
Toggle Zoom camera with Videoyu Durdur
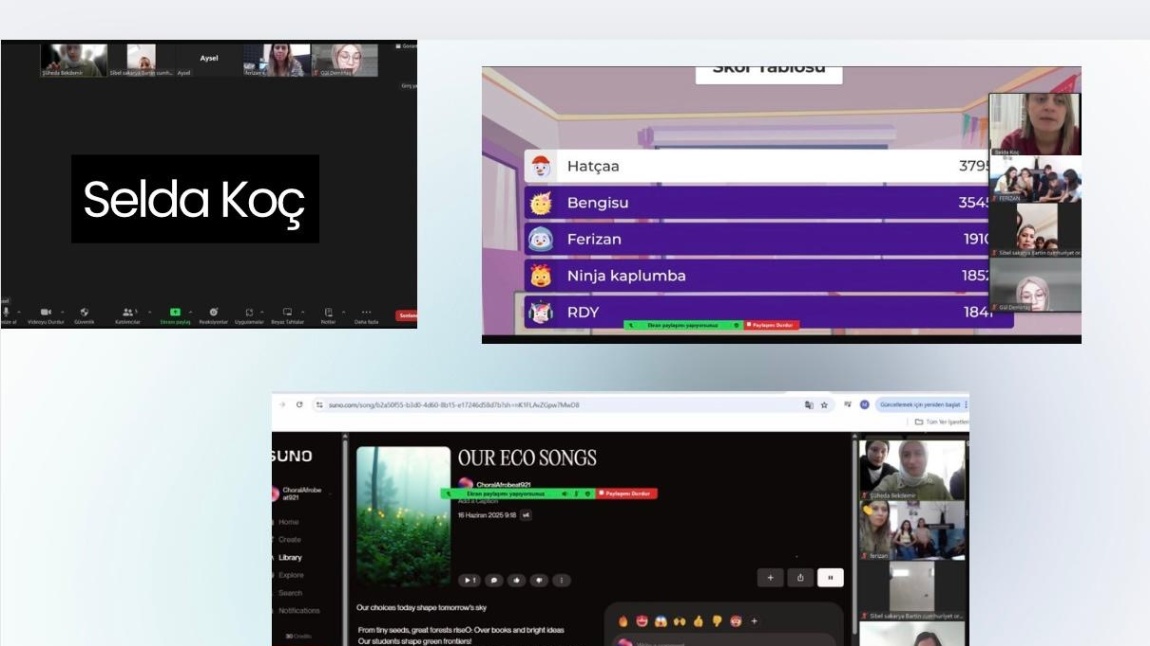click(45, 312)
